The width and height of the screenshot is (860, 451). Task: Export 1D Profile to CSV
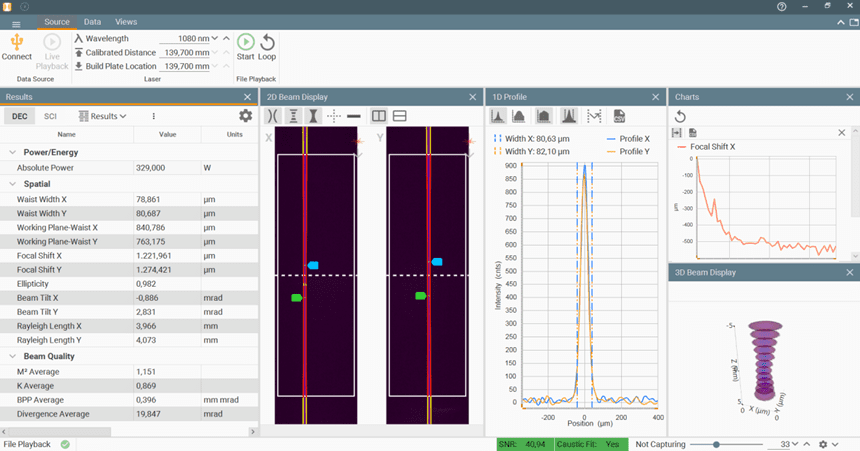point(619,116)
